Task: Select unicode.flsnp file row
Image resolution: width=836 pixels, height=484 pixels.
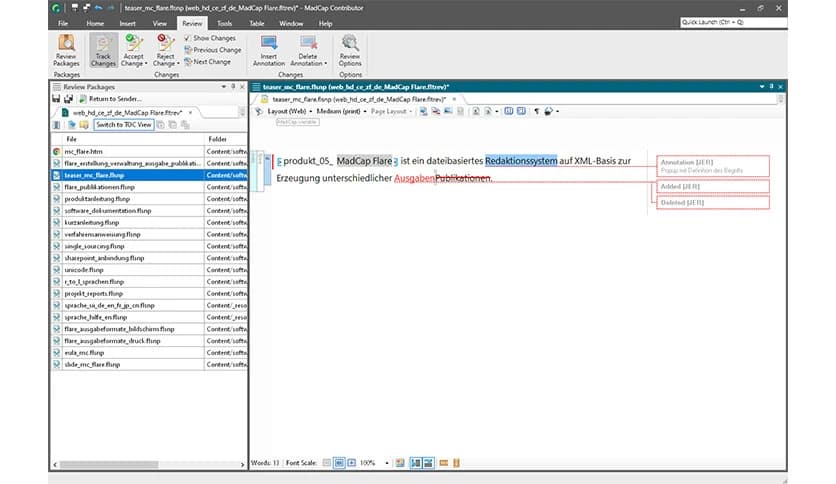Action: point(149,270)
